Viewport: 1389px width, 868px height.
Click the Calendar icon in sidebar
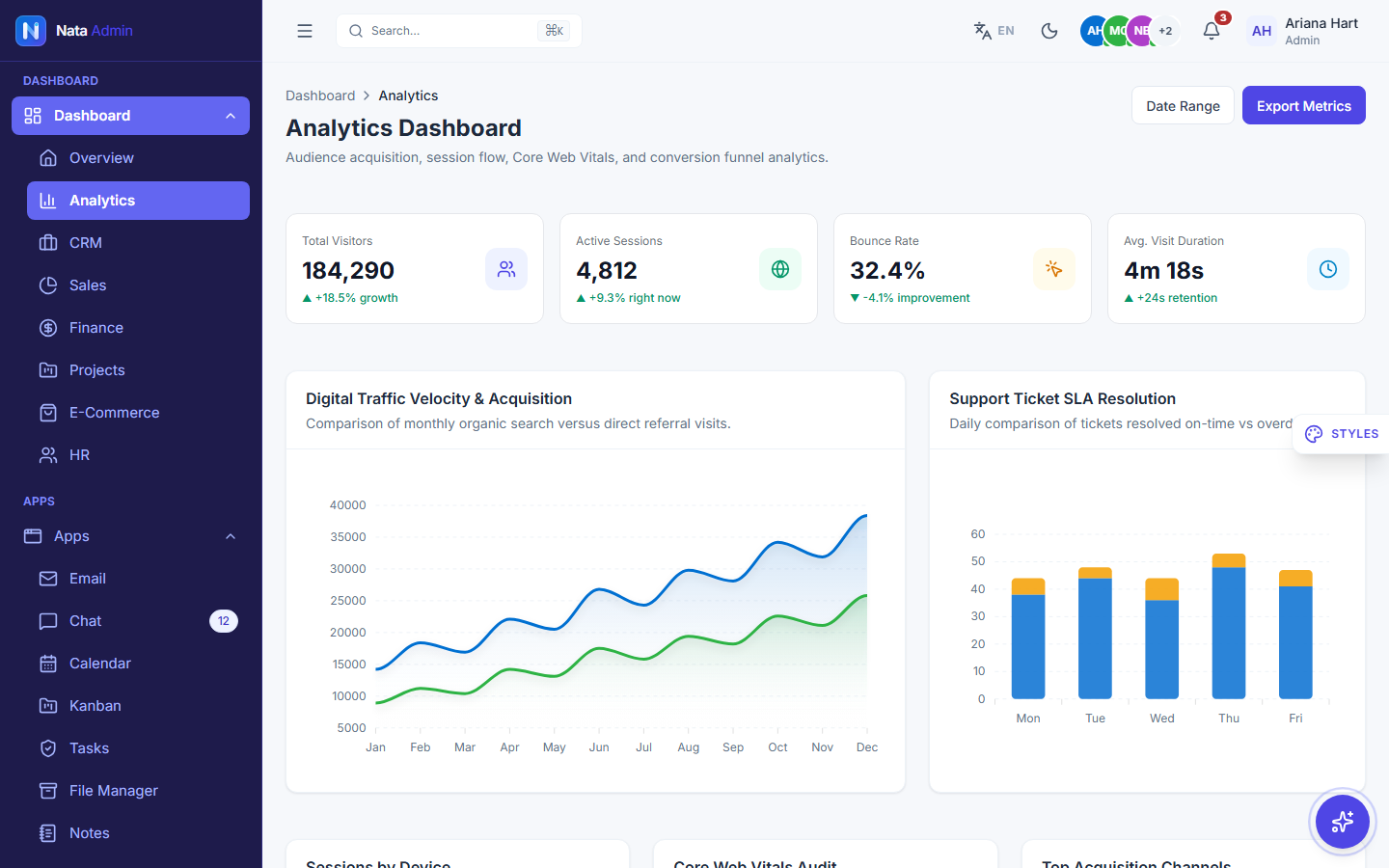tap(48, 664)
